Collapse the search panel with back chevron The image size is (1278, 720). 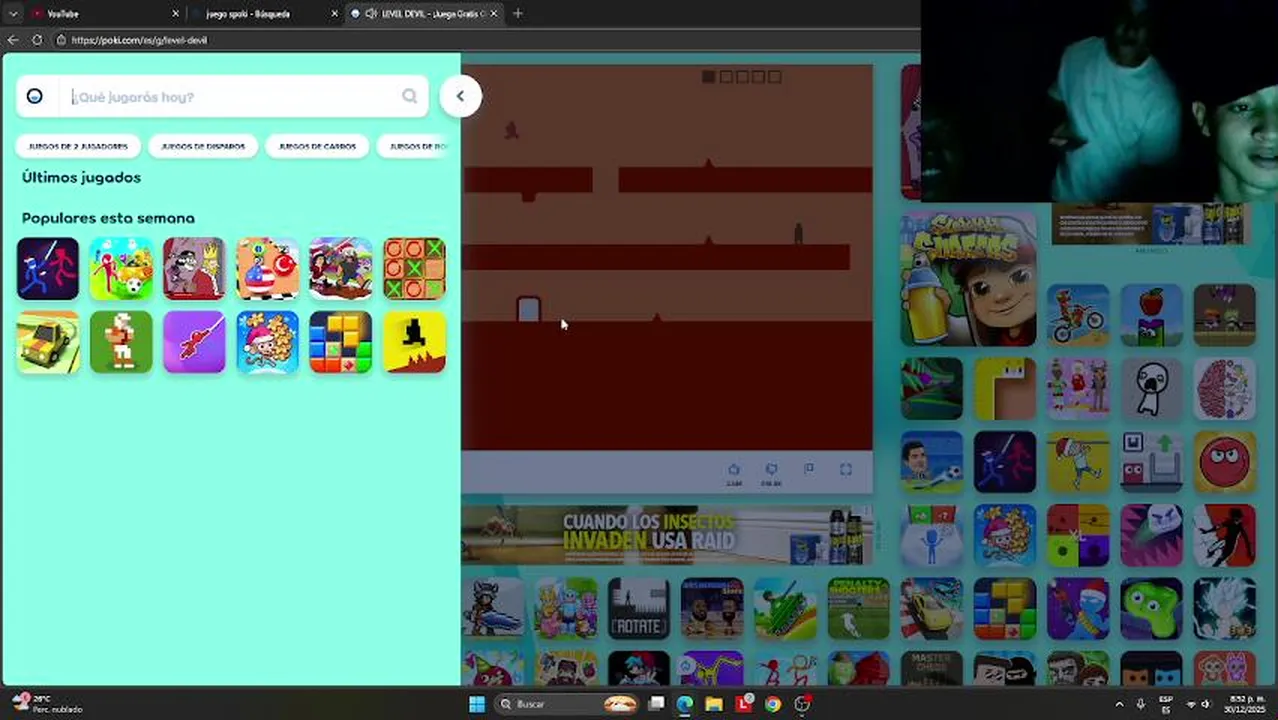[x=460, y=96]
